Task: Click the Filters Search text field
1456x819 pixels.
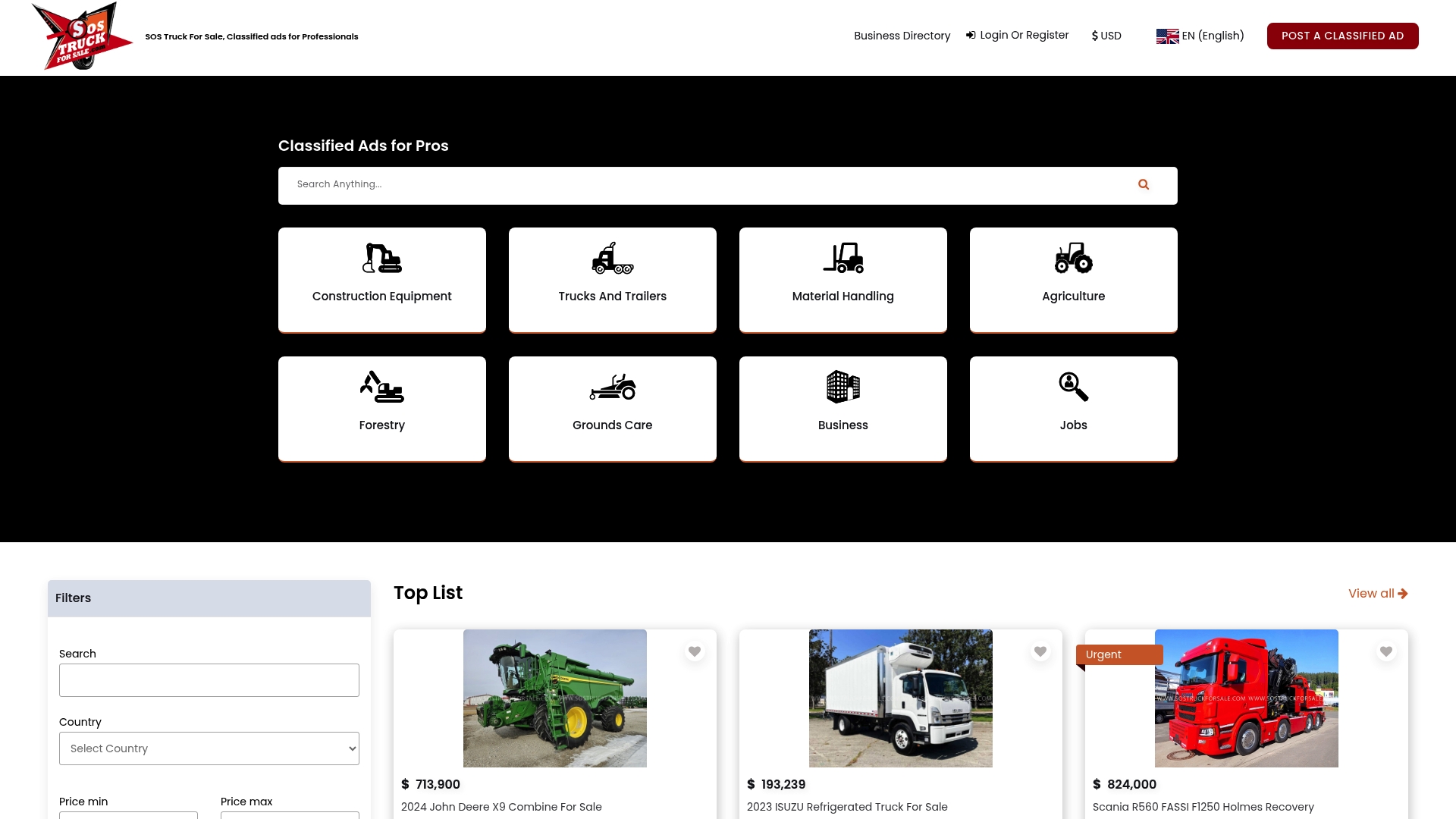Action: coord(209,680)
